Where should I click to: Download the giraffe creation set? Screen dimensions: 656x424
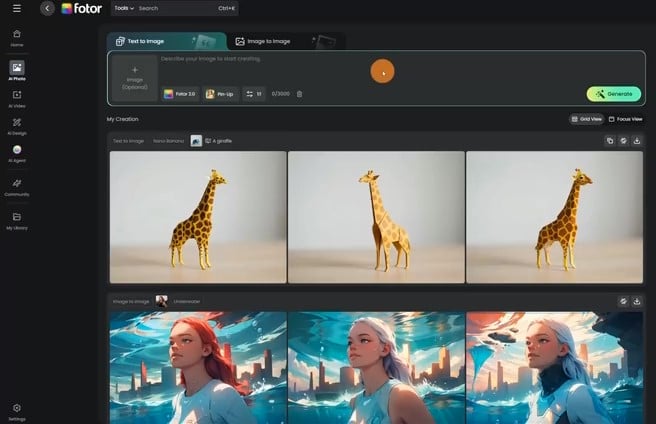point(637,141)
